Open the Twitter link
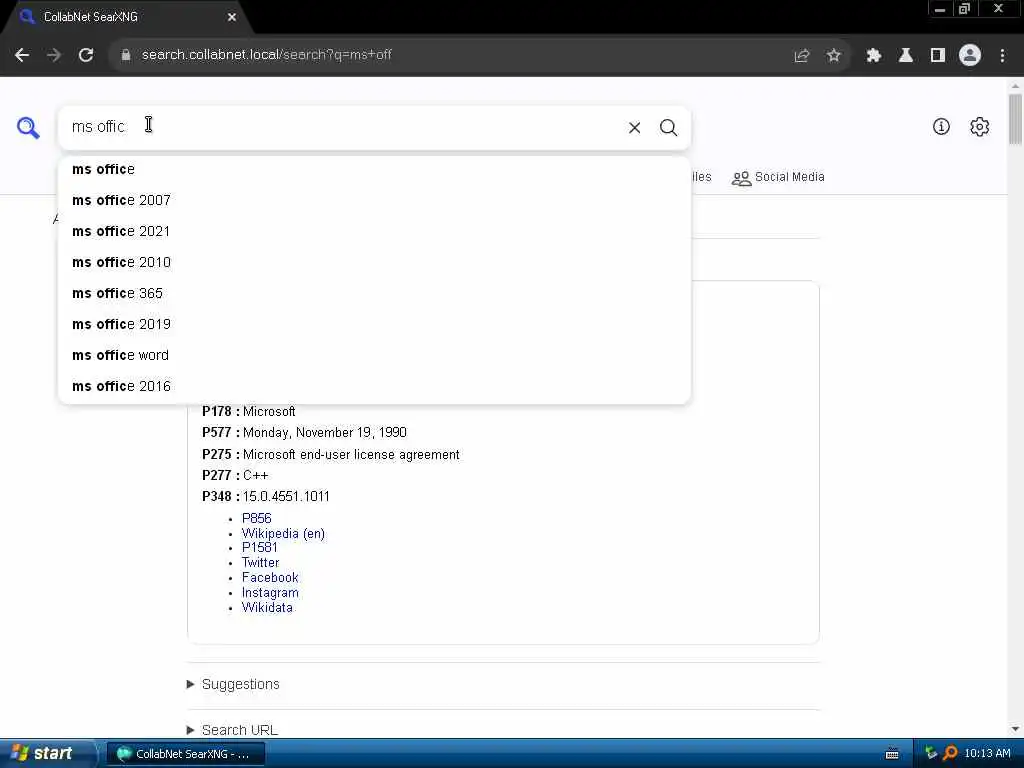The width and height of the screenshot is (1024, 768). tap(261, 563)
